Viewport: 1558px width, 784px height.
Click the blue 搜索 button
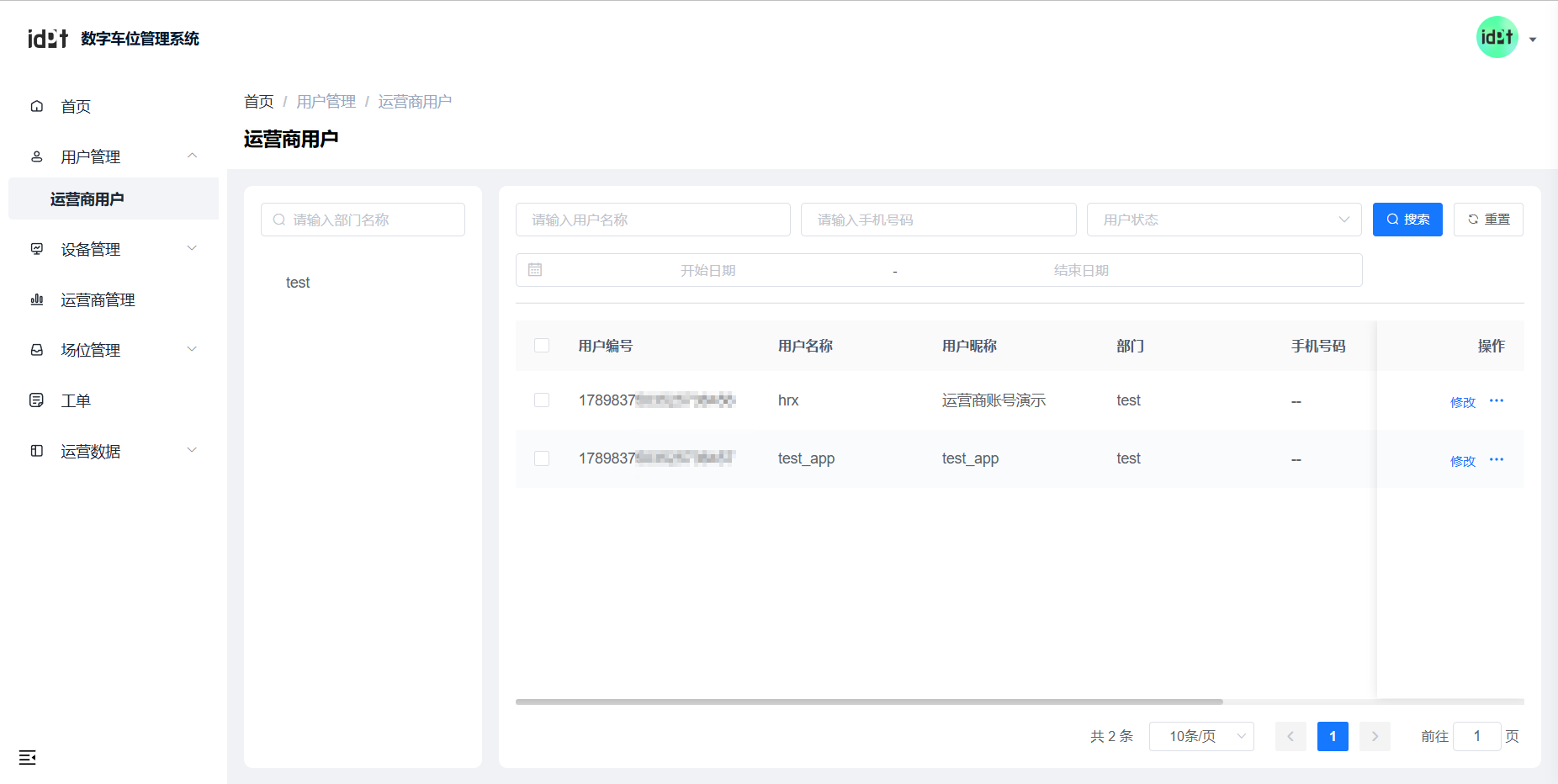point(1407,220)
